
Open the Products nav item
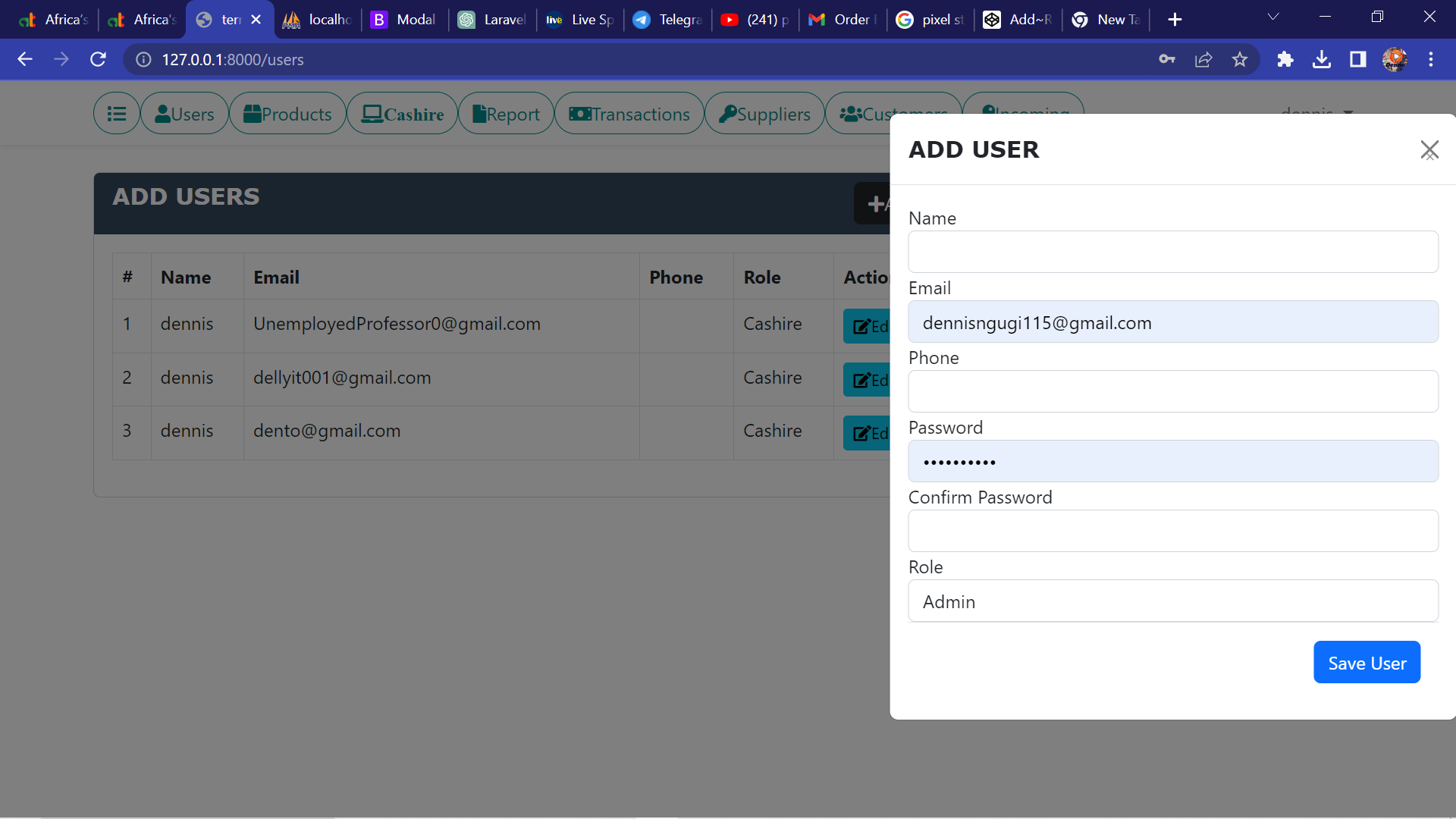click(287, 114)
